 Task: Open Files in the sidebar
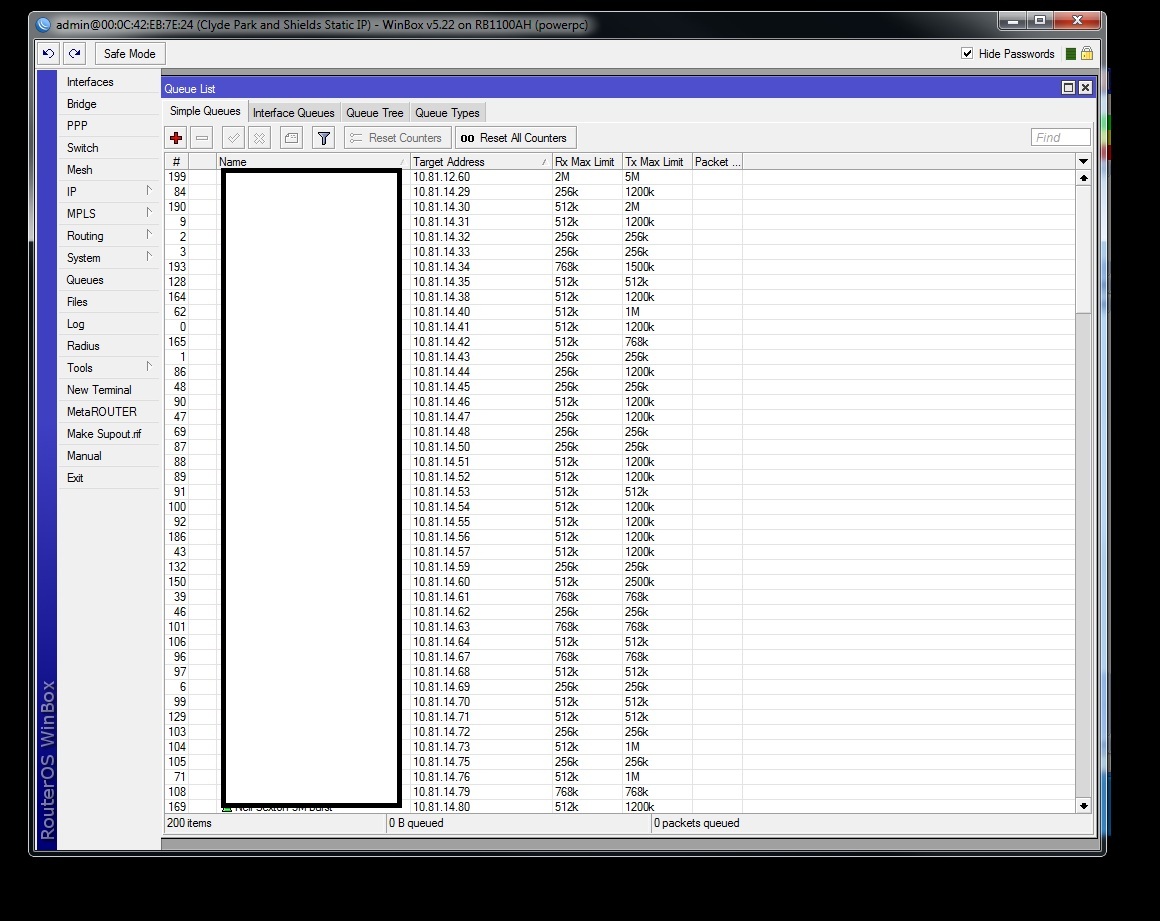point(109,302)
